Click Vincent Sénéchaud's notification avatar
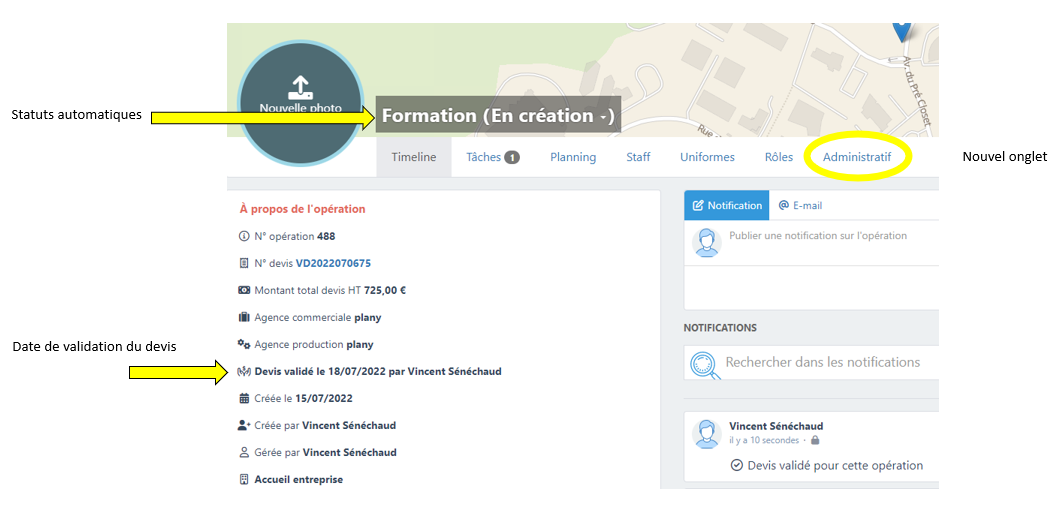The height and width of the screenshot is (510, 1061). (x=707, y=433)
